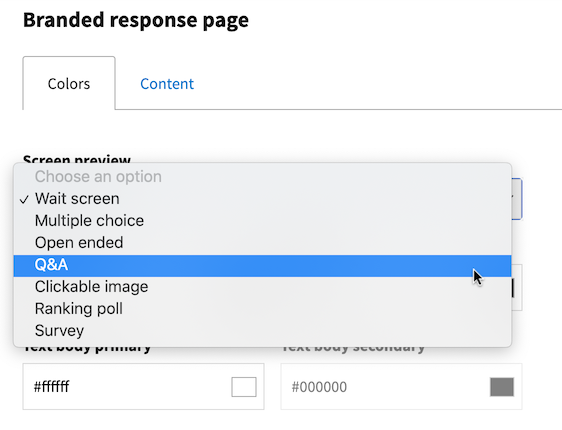The image size is (562, 430).
Task: Open the gray swatch for secondary text
Action: (x=502, y=387)
